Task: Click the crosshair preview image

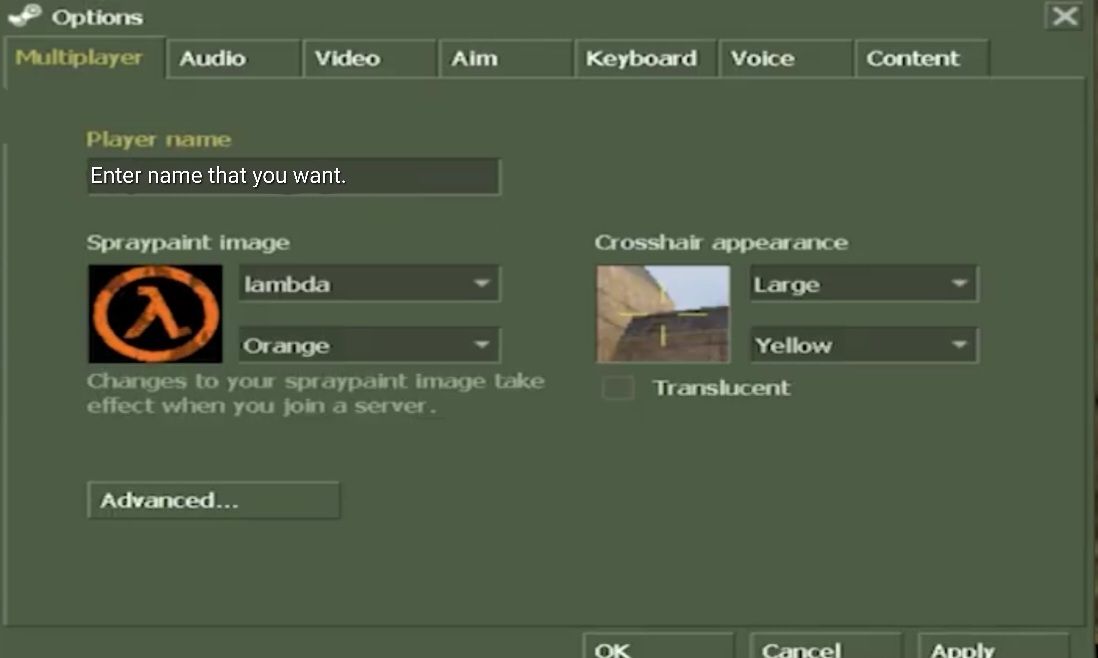Action: click(x=663, y=313)
